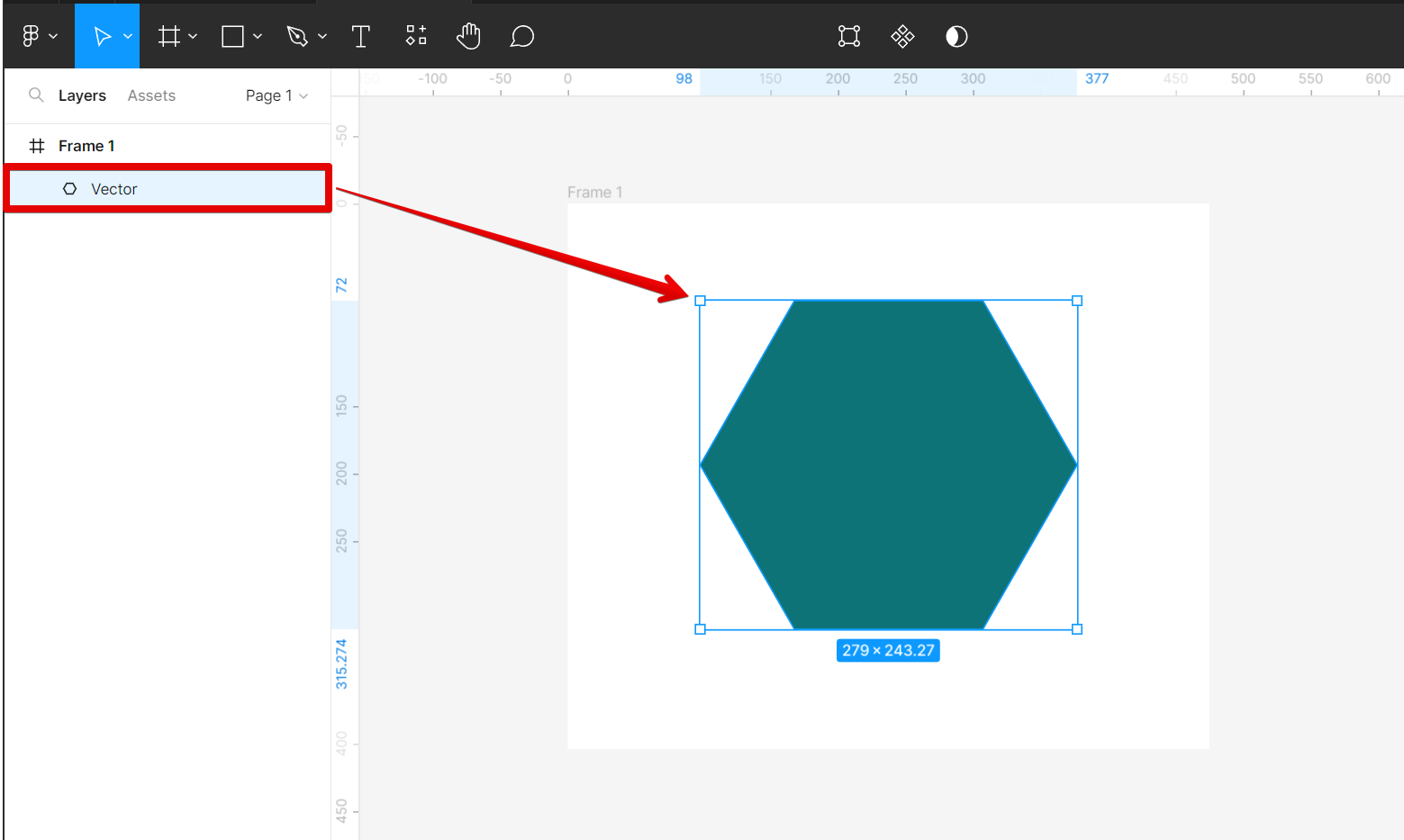Viewport: 1404px width, 840px height.
Task: Open the Resources tool
Action: [415, 36]
